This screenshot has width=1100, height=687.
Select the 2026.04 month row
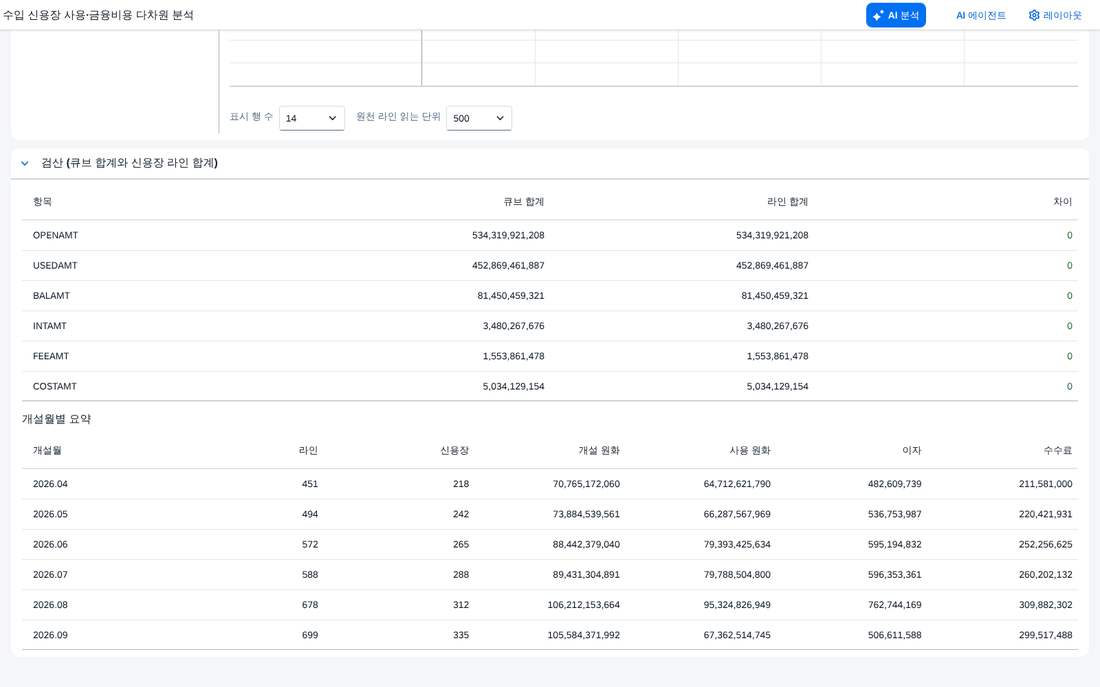pos(550,484)
